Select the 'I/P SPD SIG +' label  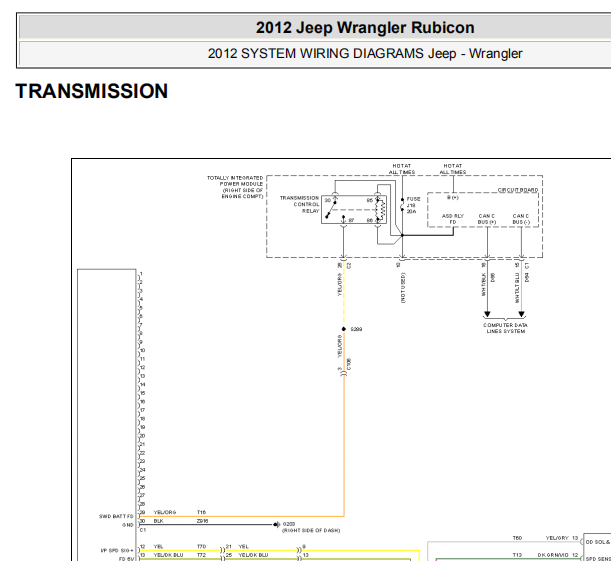[x=117, y=550]
